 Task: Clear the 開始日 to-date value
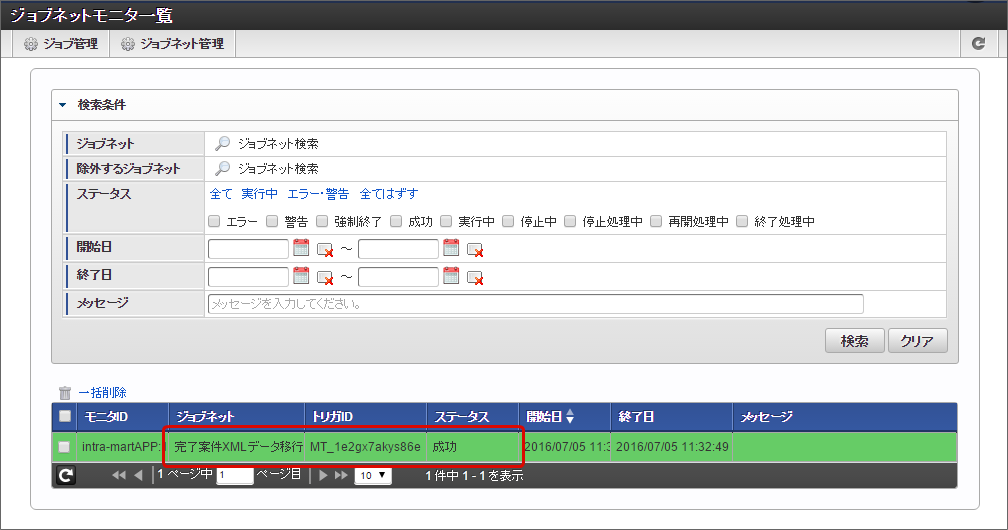[475, 250]
